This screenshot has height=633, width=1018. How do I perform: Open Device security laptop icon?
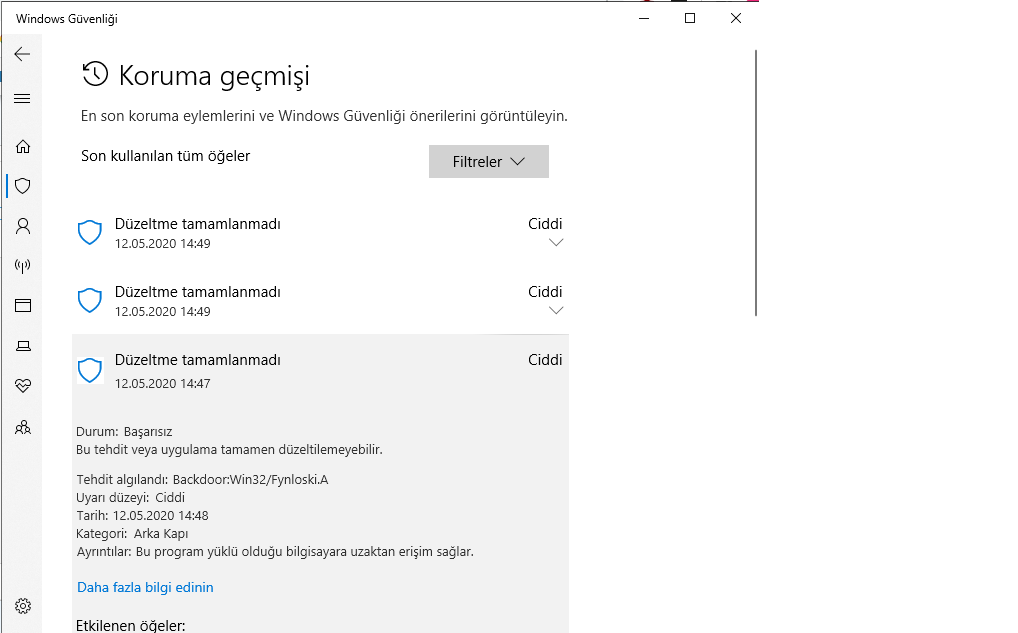tap(22, 346)
